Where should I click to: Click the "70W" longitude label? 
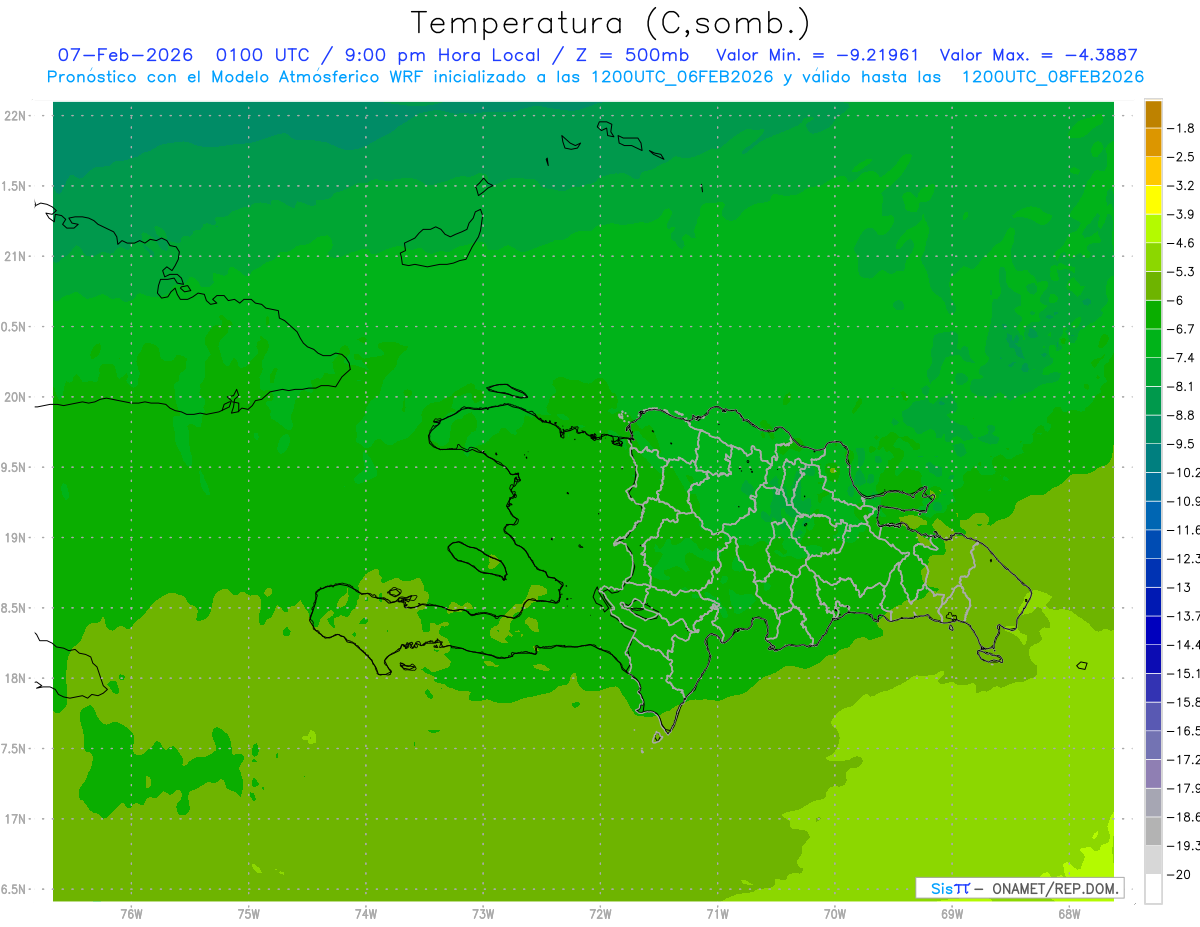pyautogui.click(x=835, y=913)
